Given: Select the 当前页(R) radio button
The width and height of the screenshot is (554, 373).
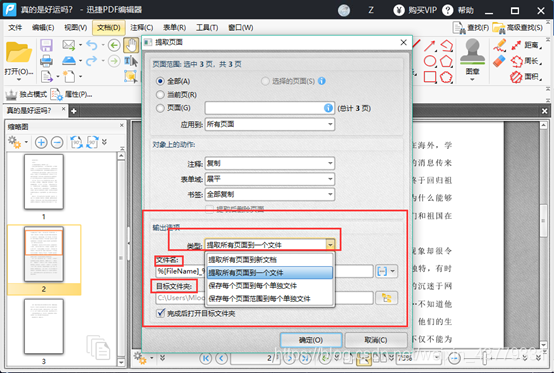Looking at the screenshot, I should tap(160, 94).
